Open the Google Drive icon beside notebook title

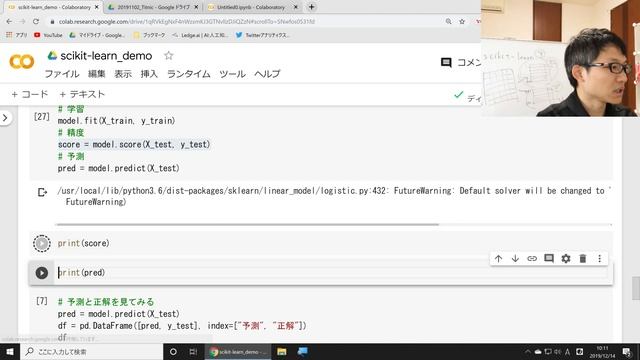52,56
